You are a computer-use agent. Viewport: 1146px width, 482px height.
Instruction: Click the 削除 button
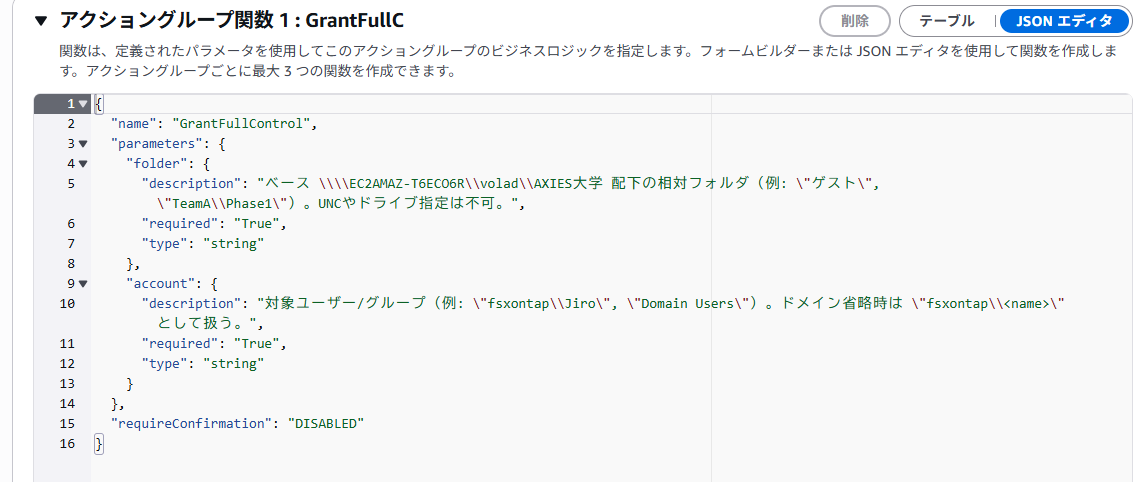tap(855, 21)
